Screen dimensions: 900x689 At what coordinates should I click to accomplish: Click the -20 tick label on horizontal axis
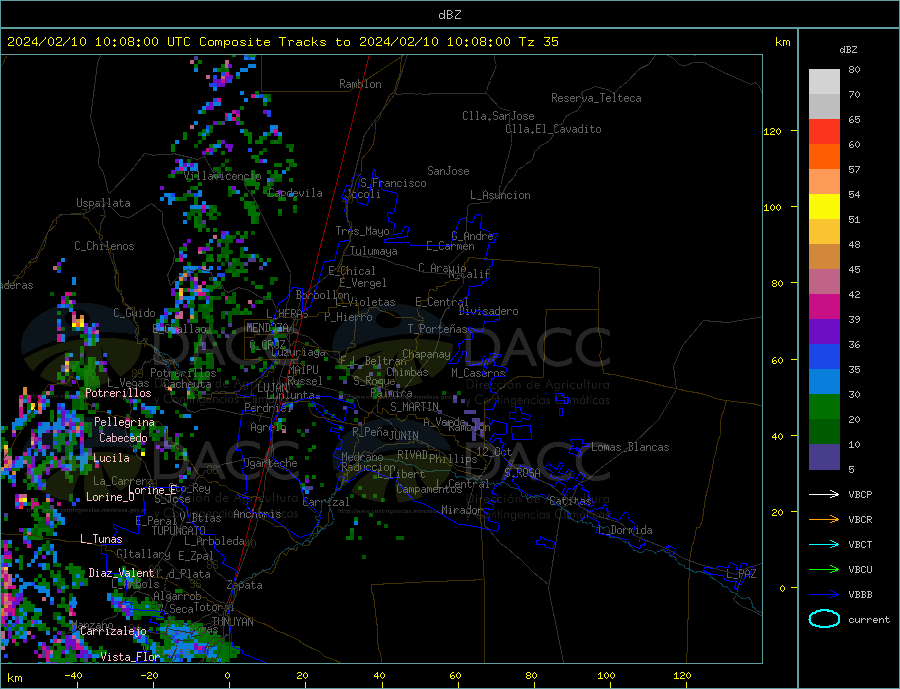(x=149, y=676)
